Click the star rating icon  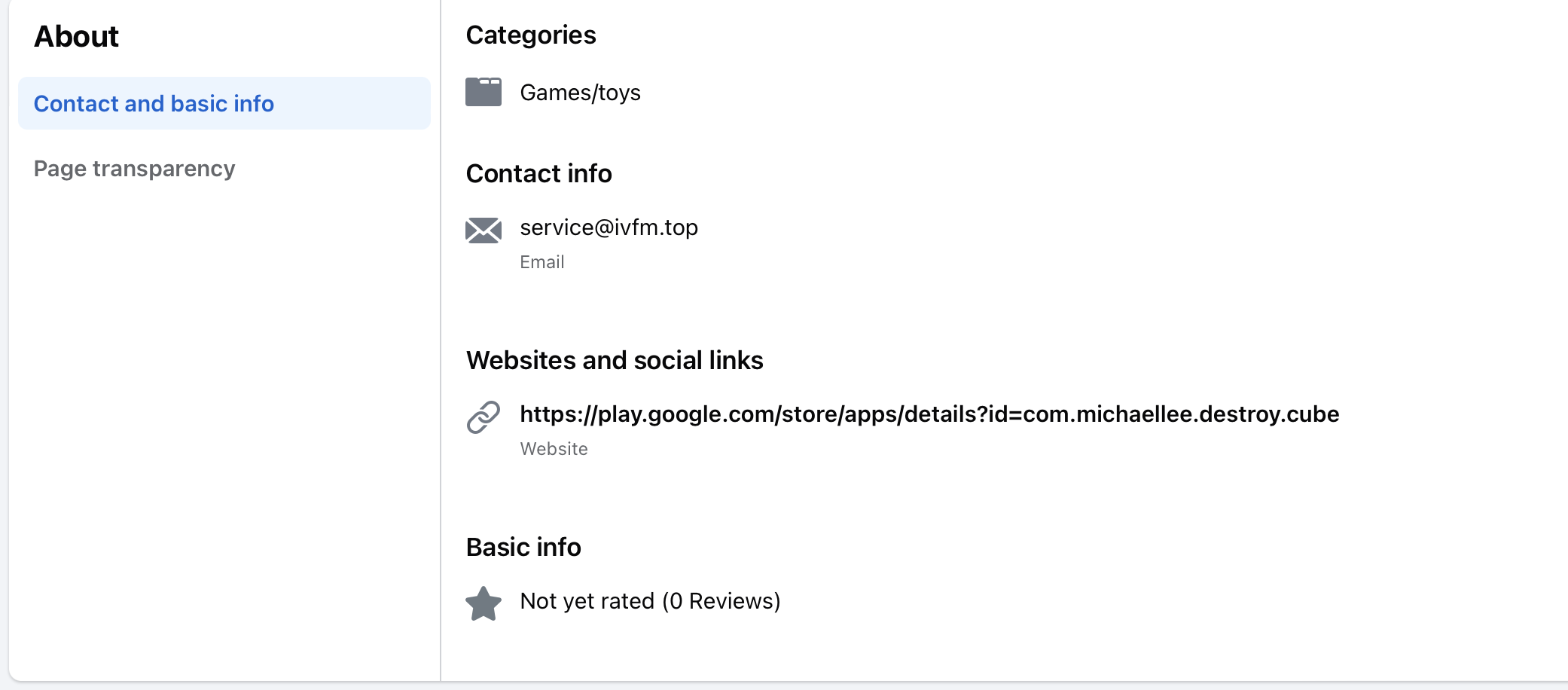(484, 603)
